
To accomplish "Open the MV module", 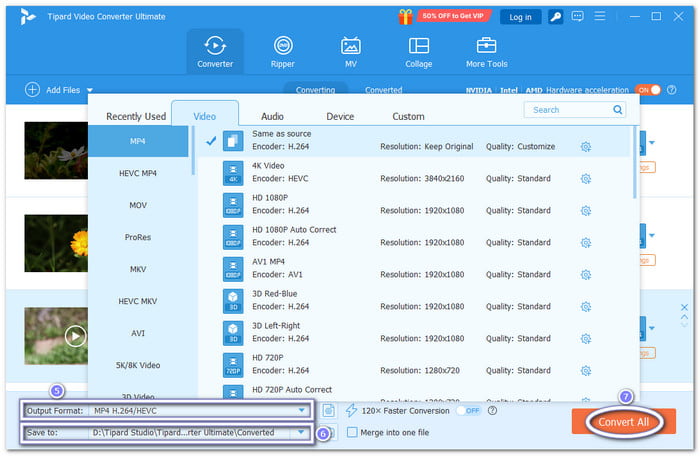I will 350,52.
